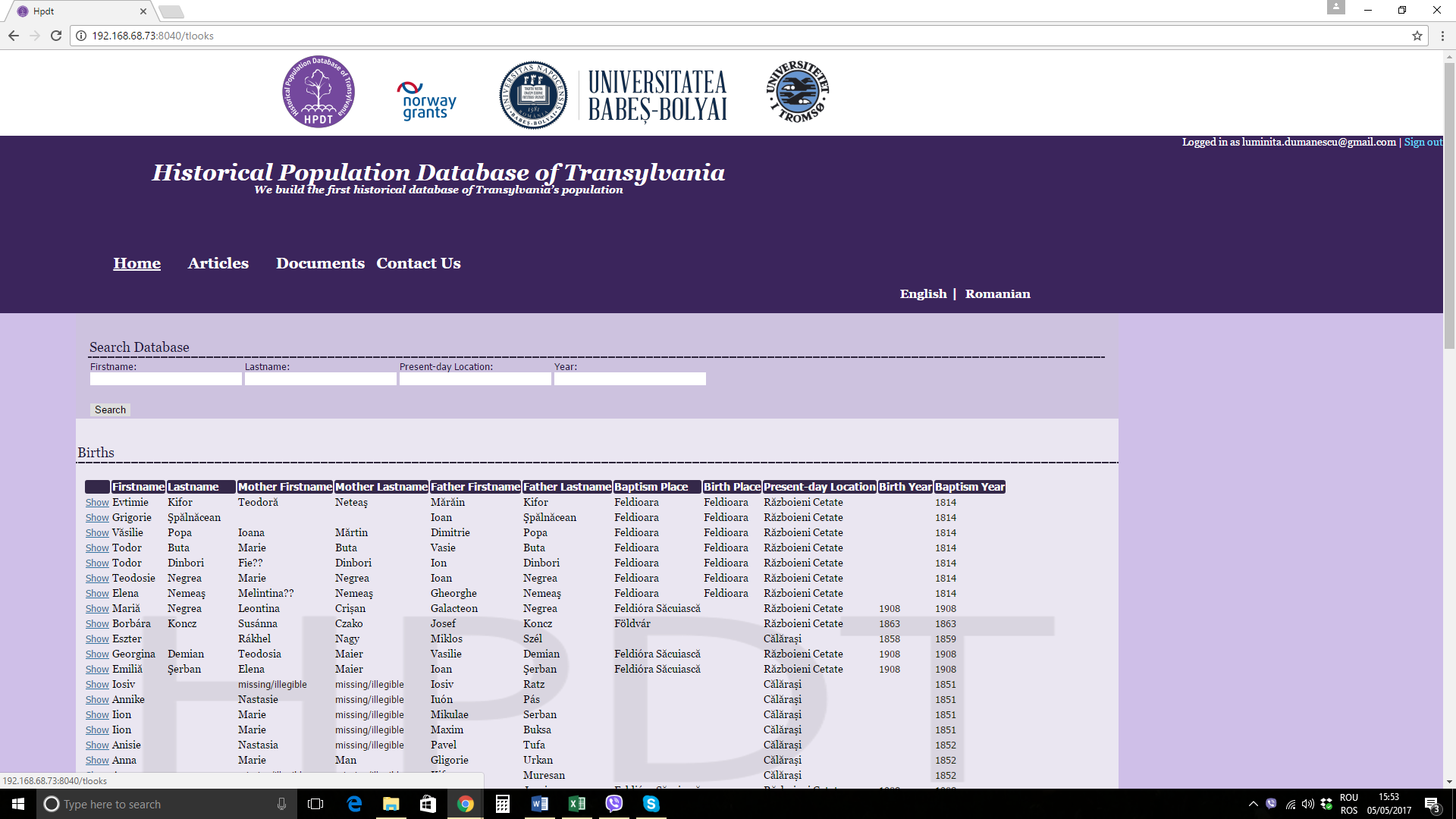
Task: Click the Search button
Action: [110, 409]
